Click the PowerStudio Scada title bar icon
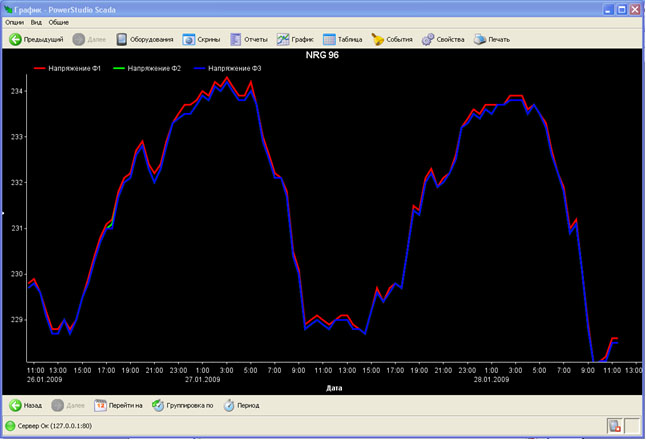The width and height of the screenshot is (646, 440). (x=8, y=9)
